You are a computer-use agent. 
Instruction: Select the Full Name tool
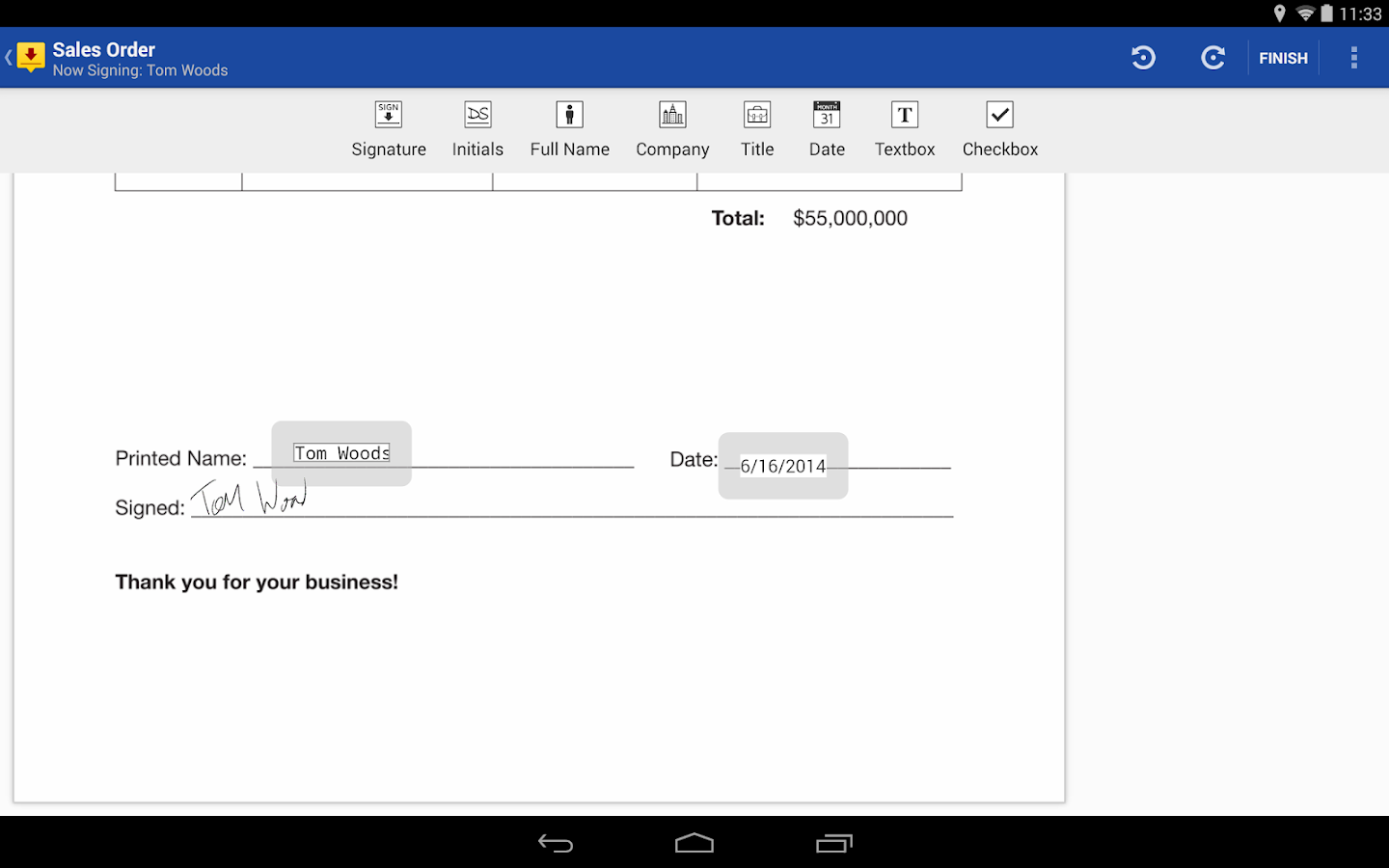click(569, 128)
